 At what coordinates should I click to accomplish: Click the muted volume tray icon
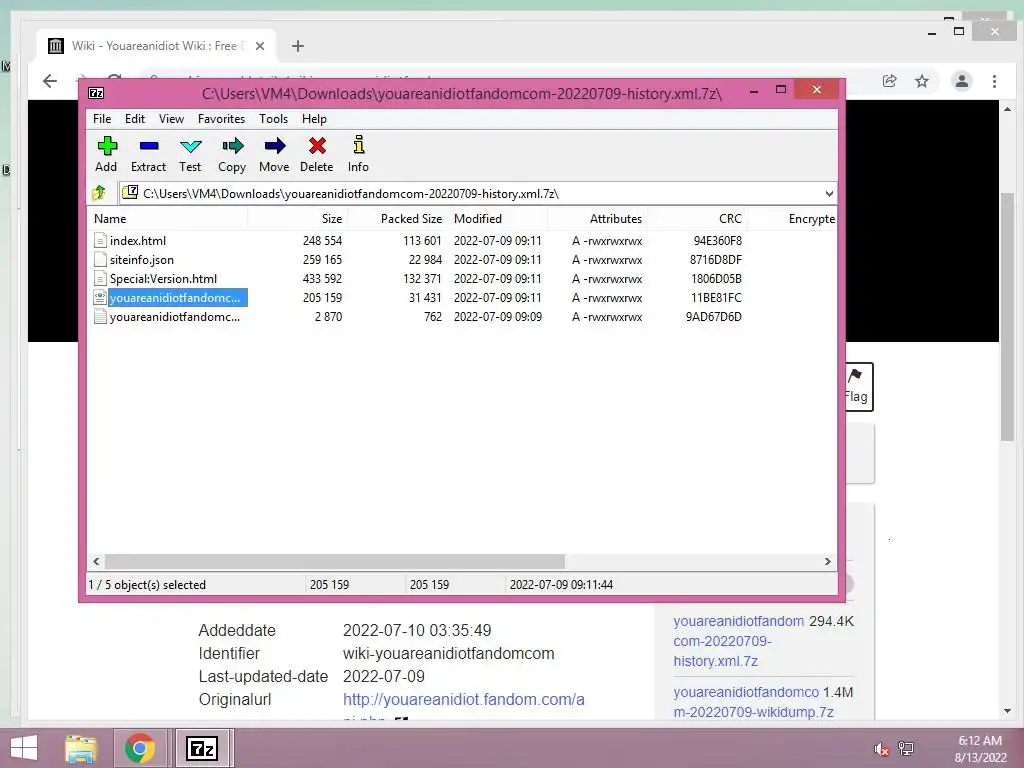pos(881,749)
